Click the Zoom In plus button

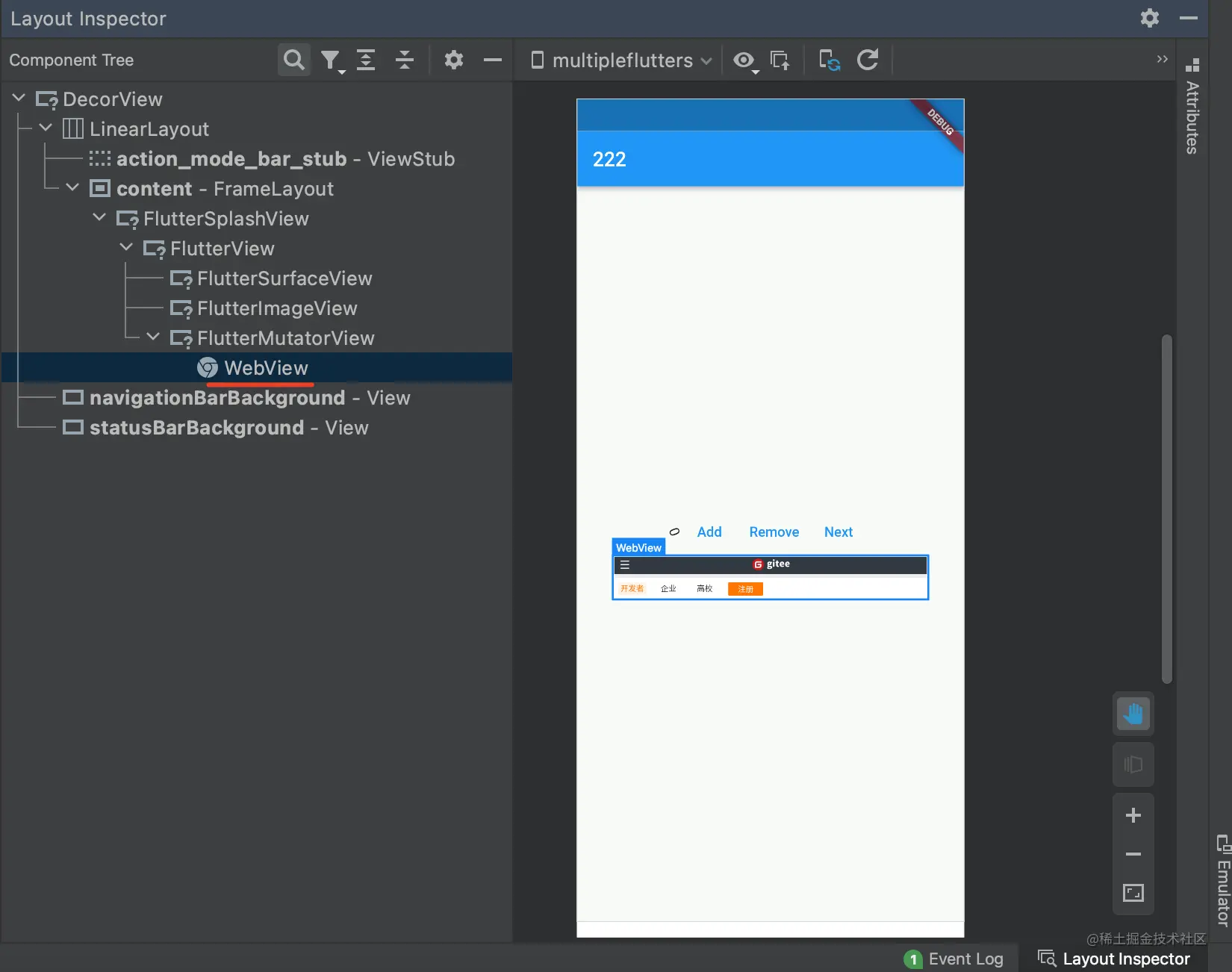coord(1133,815)
